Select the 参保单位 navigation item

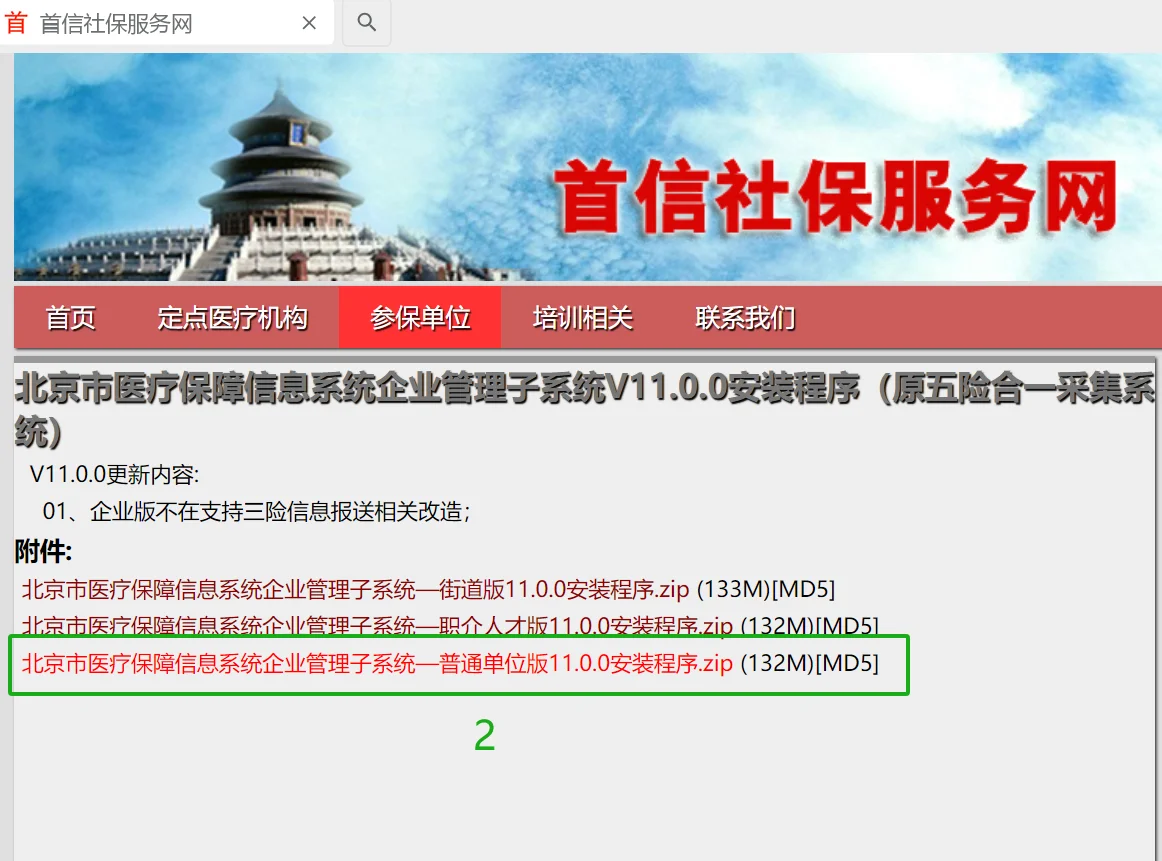[420, 318]
